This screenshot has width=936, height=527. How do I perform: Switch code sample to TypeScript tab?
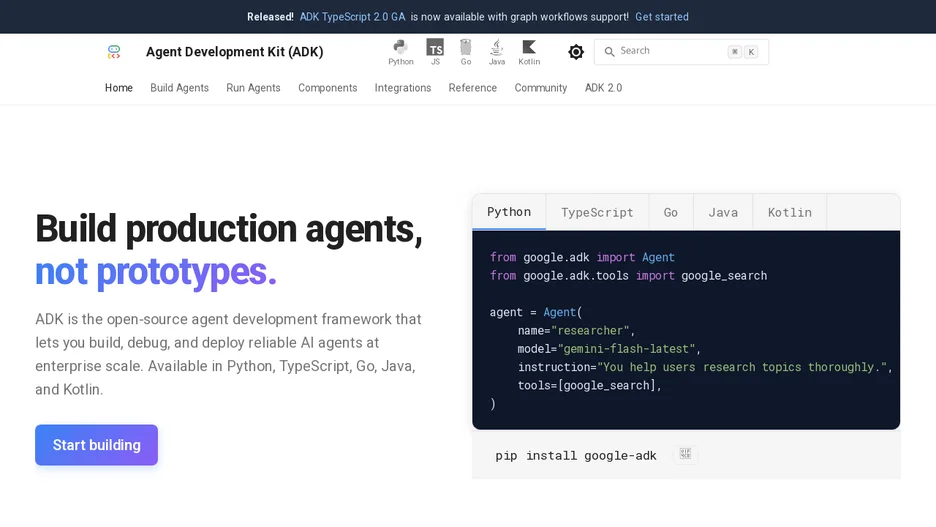[x=598, y=212]
